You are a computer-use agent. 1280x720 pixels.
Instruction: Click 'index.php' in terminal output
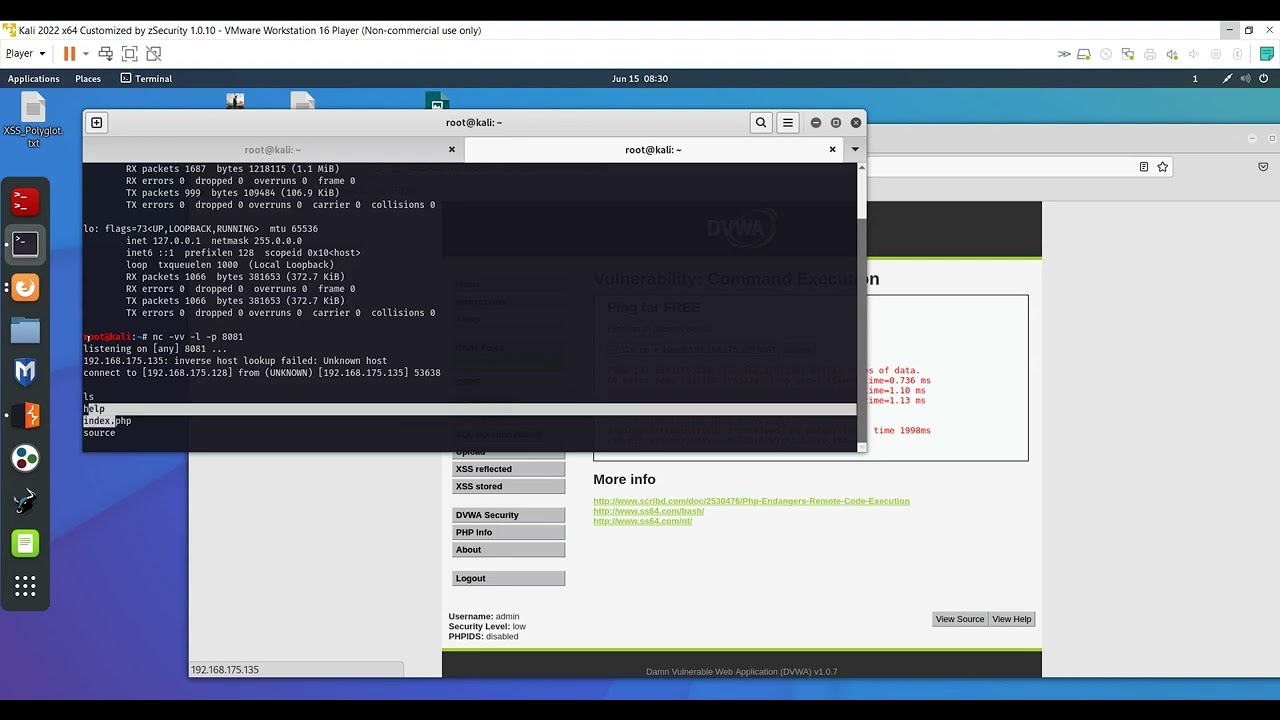107,421
